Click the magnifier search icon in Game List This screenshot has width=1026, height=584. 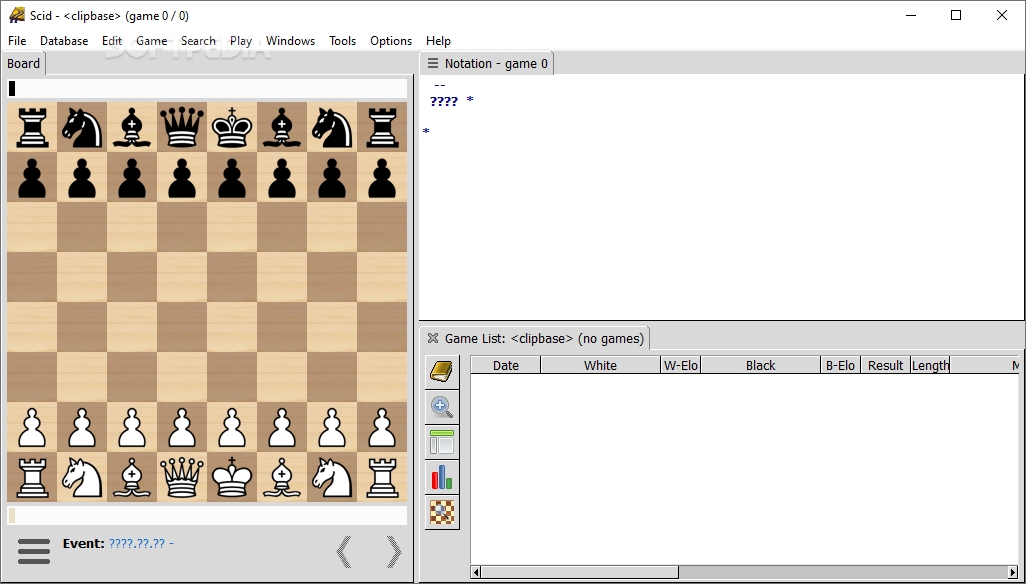click(x=442, y=407)
